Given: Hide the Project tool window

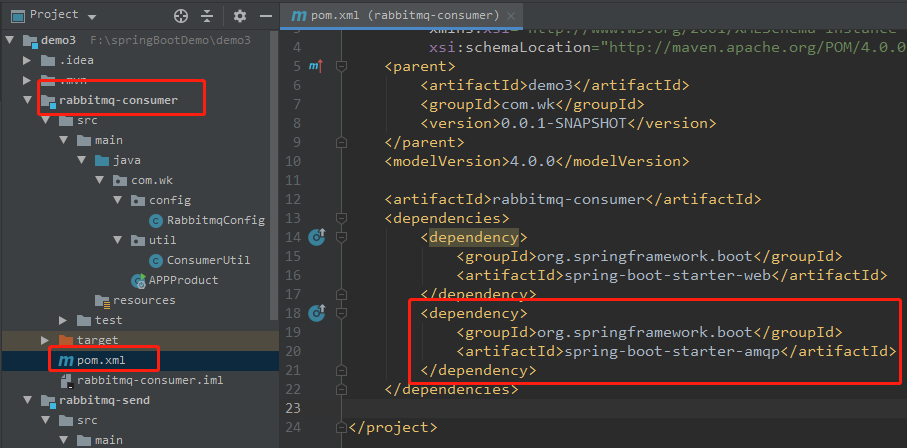Looking at the screenshot, I should pyautogui.click(x=266, y=16).
